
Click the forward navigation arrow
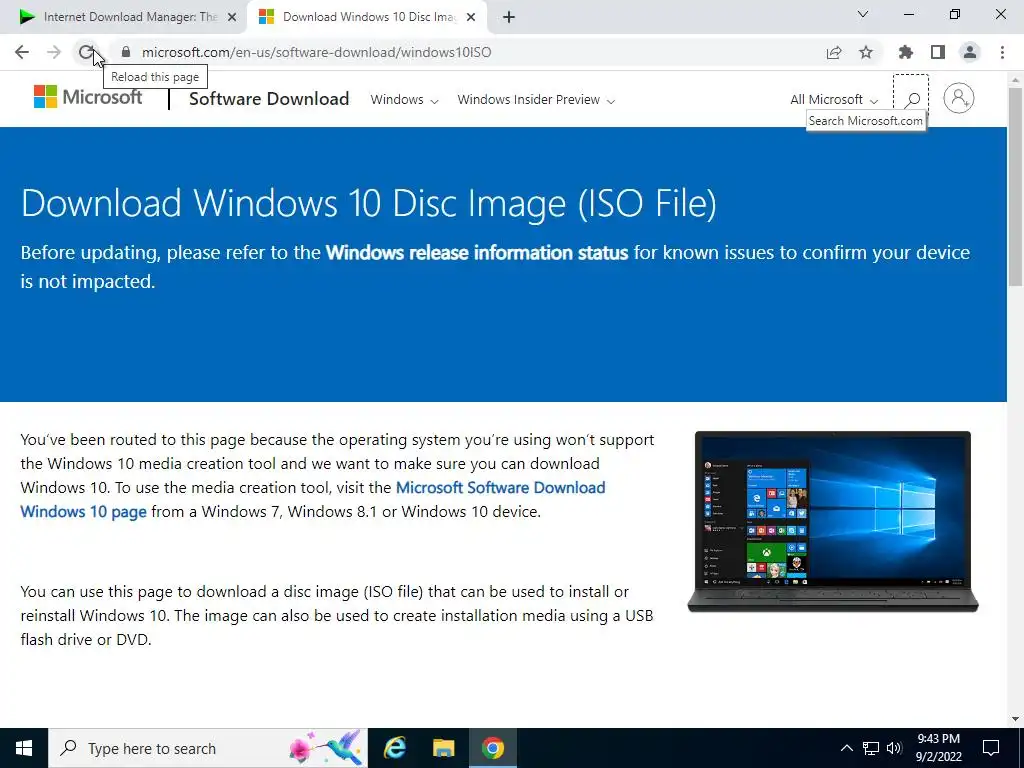pyautogui.click(x=54, y=52)
